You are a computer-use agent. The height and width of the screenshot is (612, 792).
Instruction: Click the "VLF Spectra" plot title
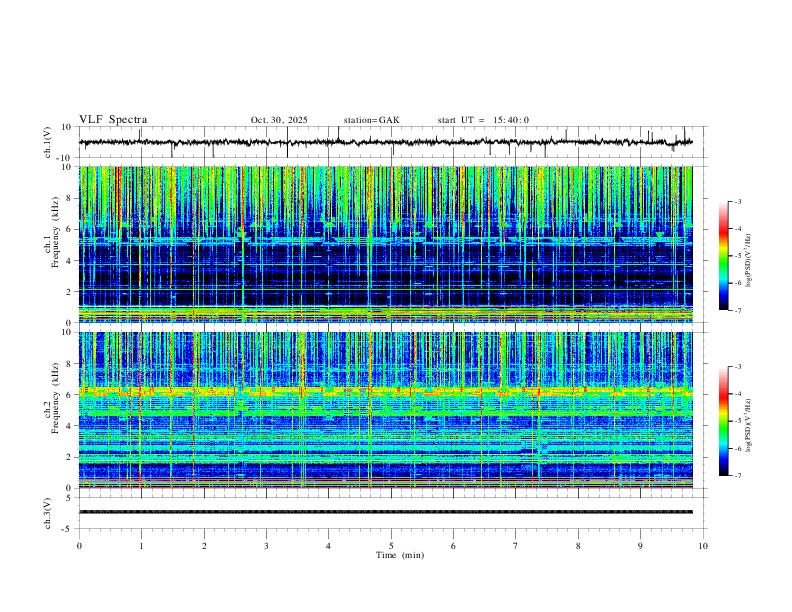113,120
